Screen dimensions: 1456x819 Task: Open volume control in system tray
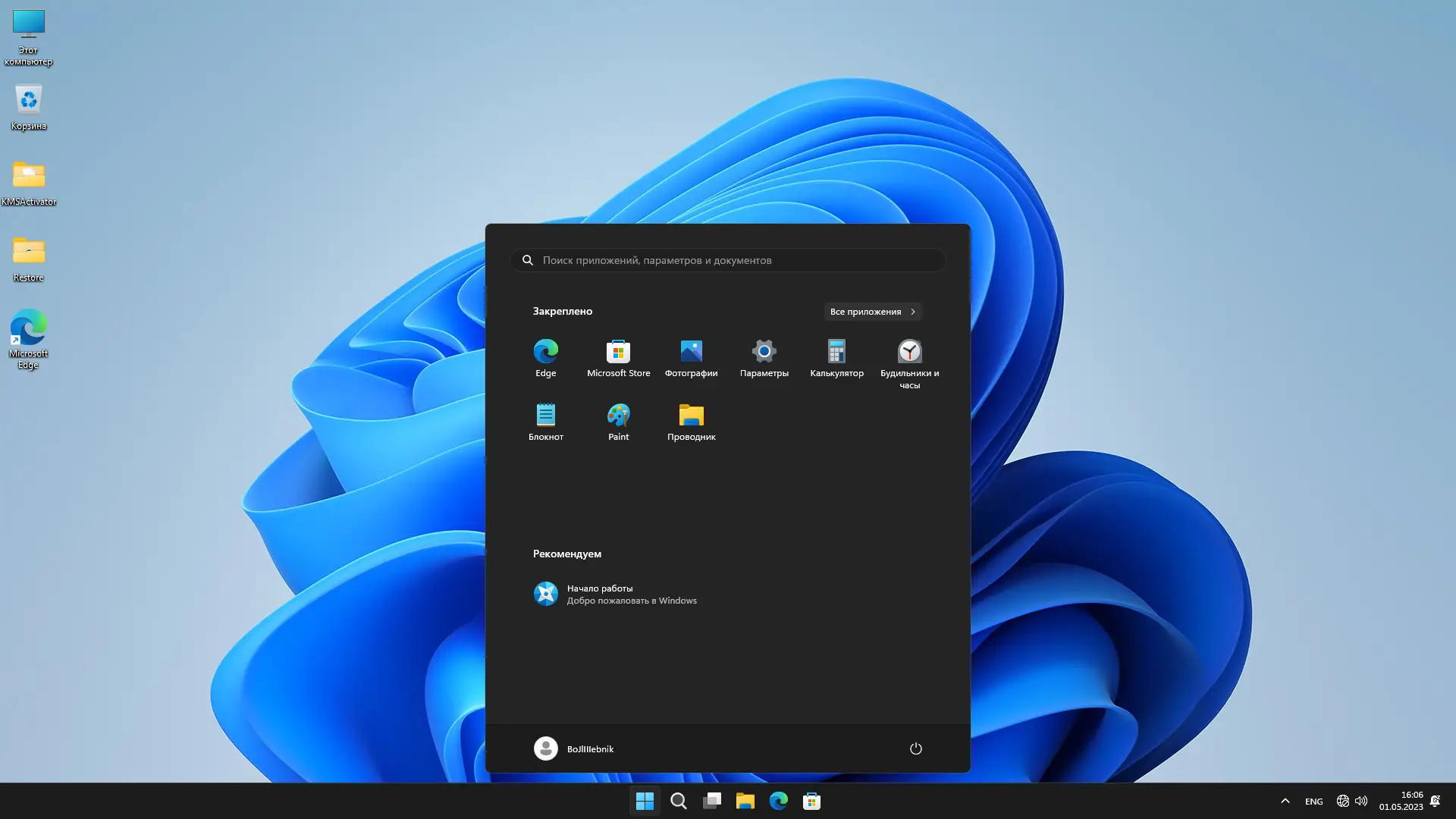[1361, 801]
